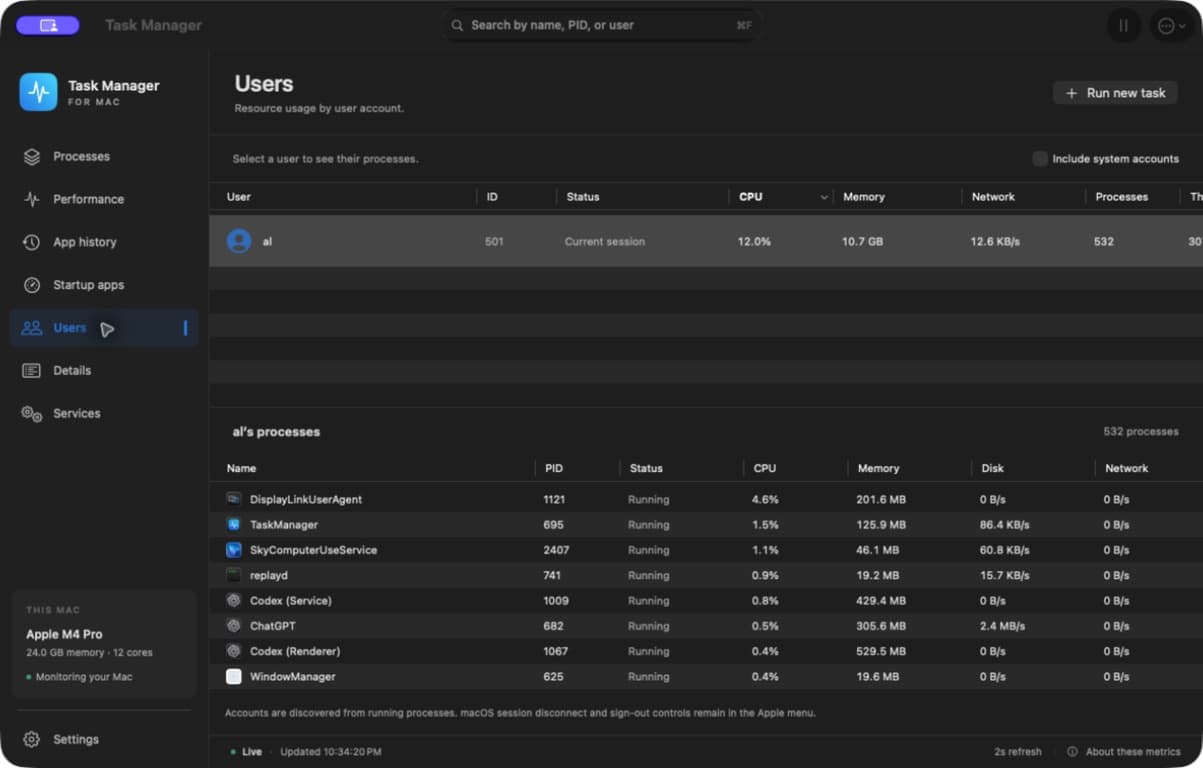Pause live updates with the pause icon
1203x768 pixels.
coord(1124,26)
